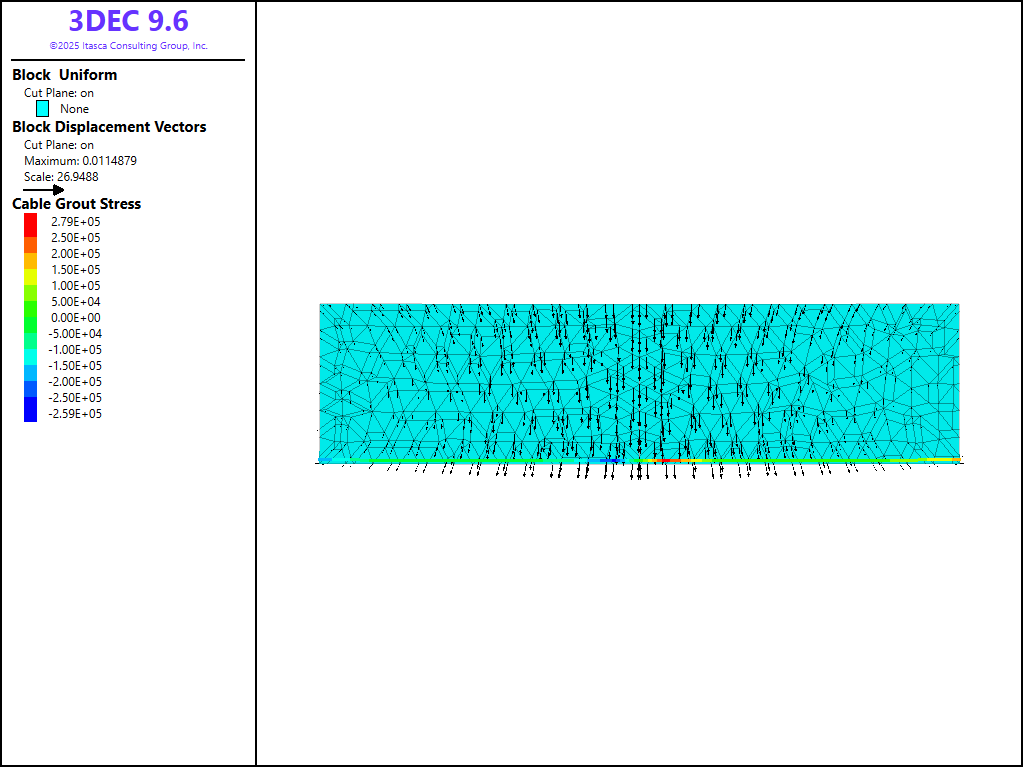
Task: Open the Itasca Consulting Group copyright text
Action: tap(128, 46)
